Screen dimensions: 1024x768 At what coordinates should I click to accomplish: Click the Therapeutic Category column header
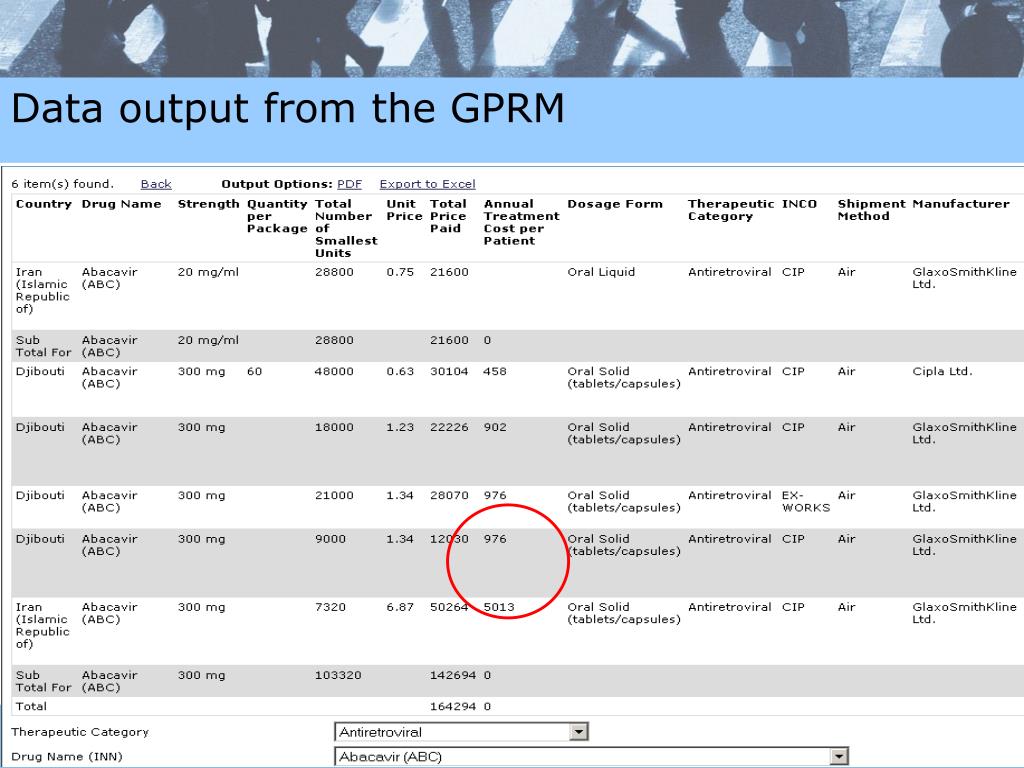click(x=731, y=210)
